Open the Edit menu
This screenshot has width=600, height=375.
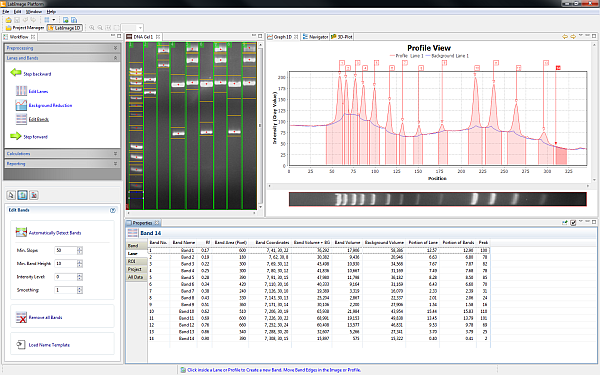coord(18,11)
